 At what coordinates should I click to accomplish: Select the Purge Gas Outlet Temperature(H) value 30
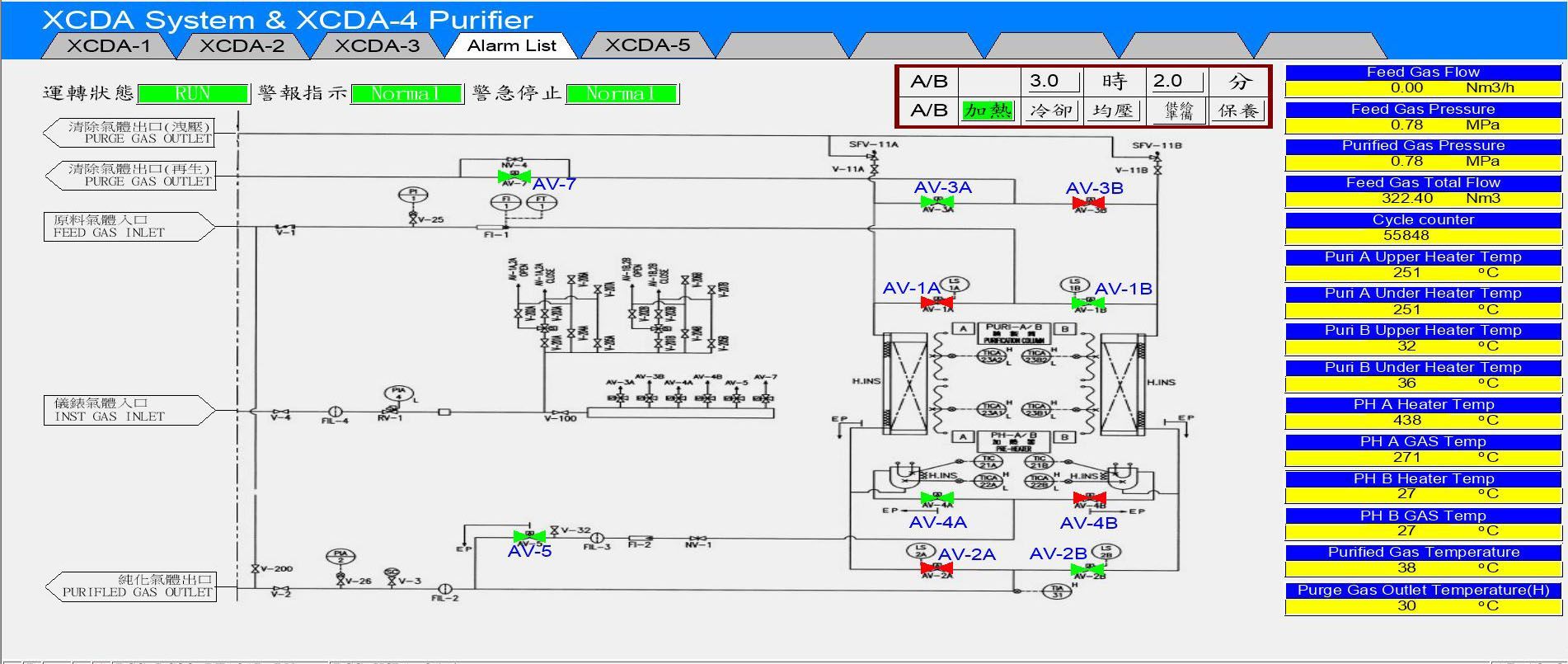[1423, 606]
